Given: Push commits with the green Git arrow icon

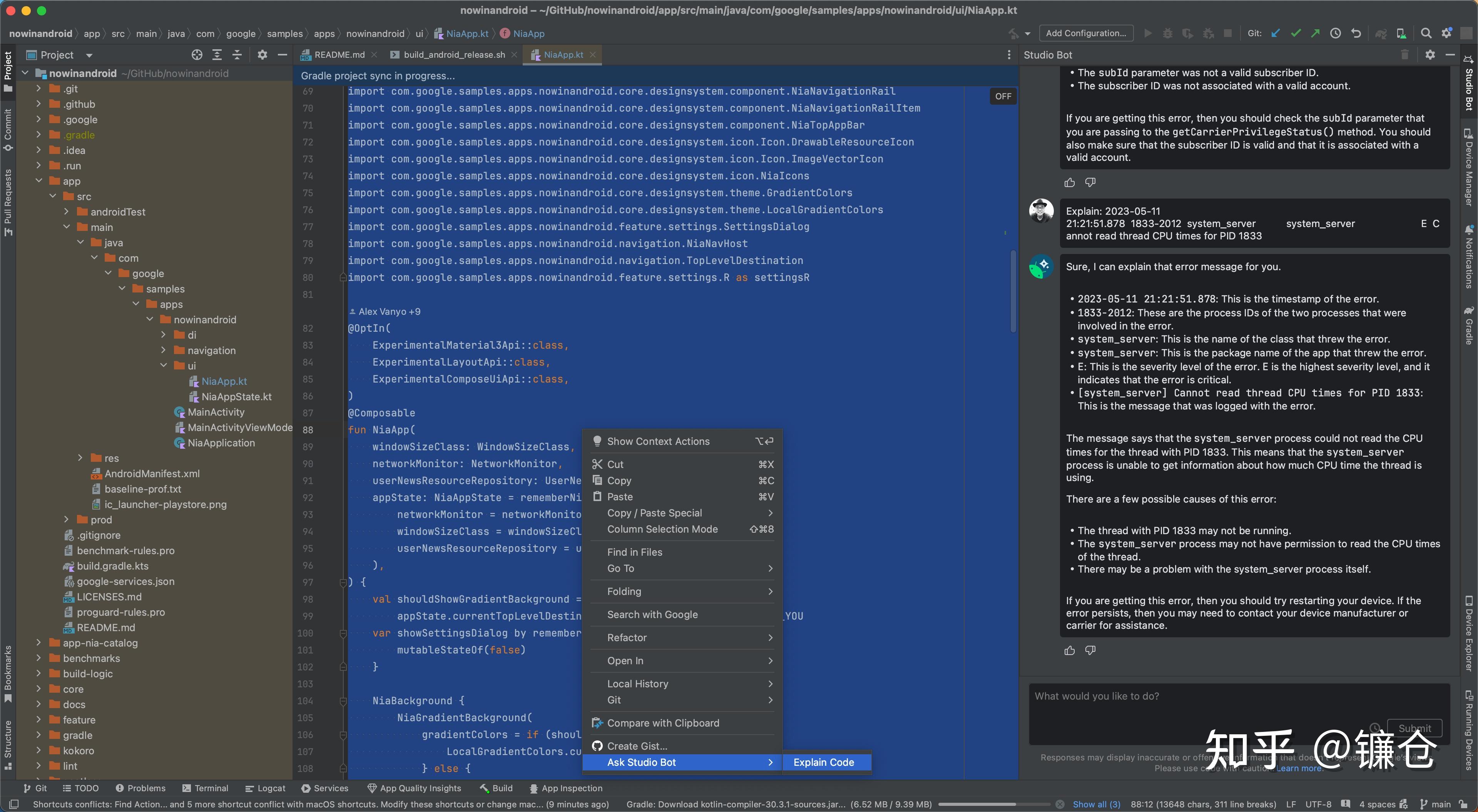Looking at the screenshot, I should click(1315, 33).
